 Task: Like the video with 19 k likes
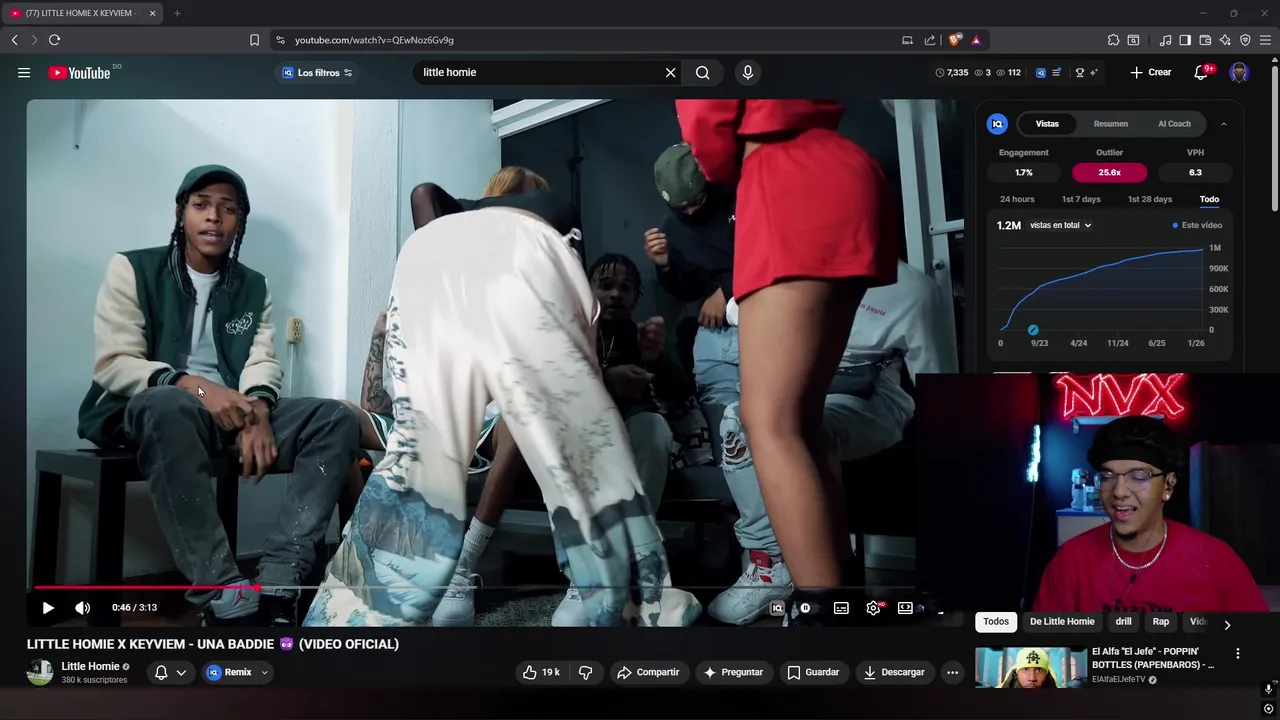point(541,672)
